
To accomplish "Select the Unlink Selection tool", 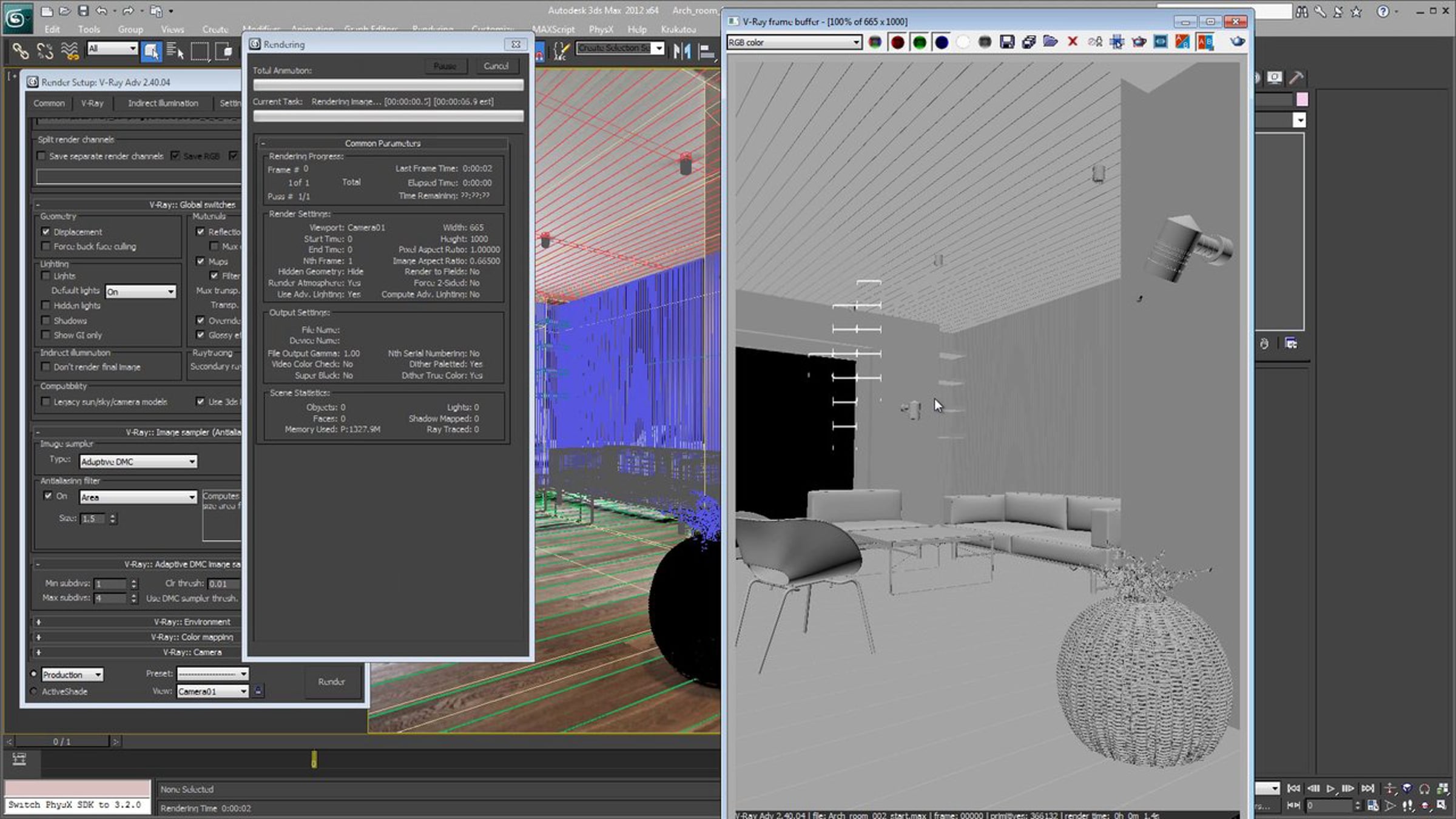I will point(45,52).
